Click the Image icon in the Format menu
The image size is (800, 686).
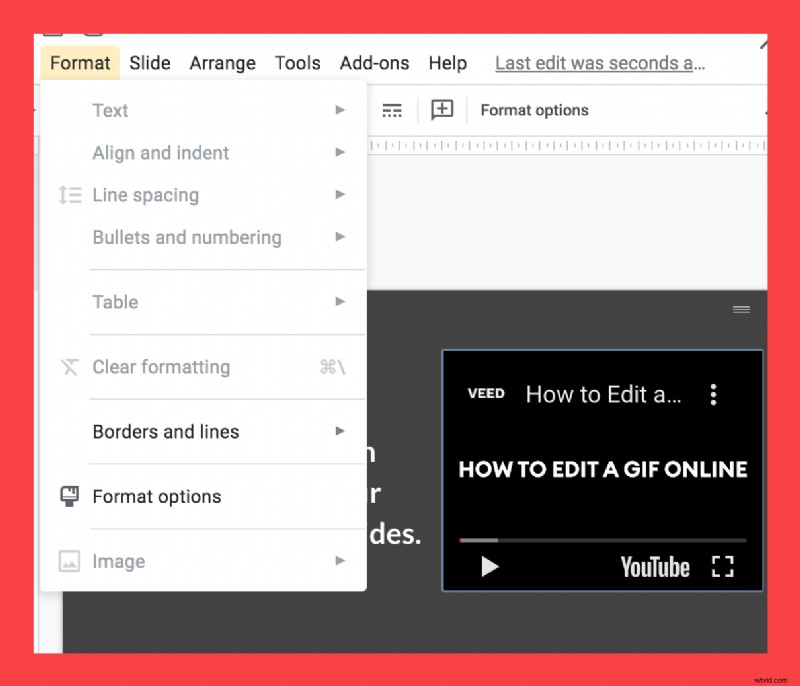70,561
